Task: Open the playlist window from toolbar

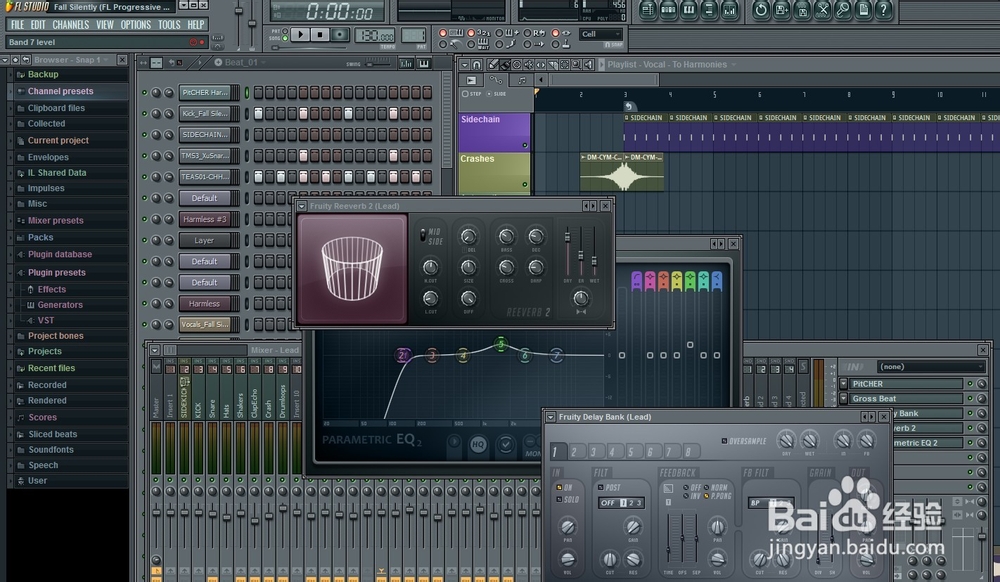Action: pyautogui.click(x=648, y=10)
